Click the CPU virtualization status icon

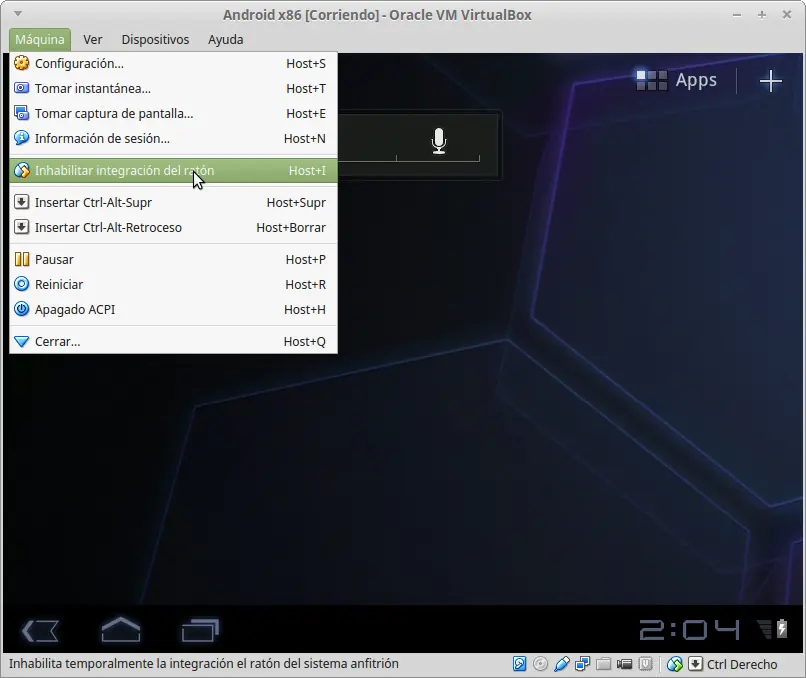click(646, 664)
